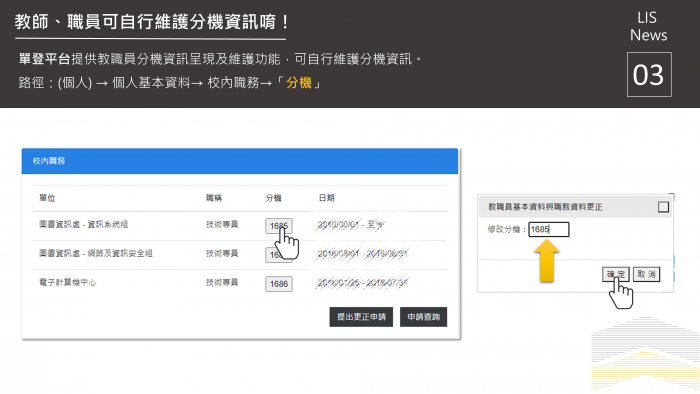Click 圖書資訊處 - 網路及資訊安全組 row text
Screen dimensions: 700x394
pyautogui.click(x=96, y=253)
